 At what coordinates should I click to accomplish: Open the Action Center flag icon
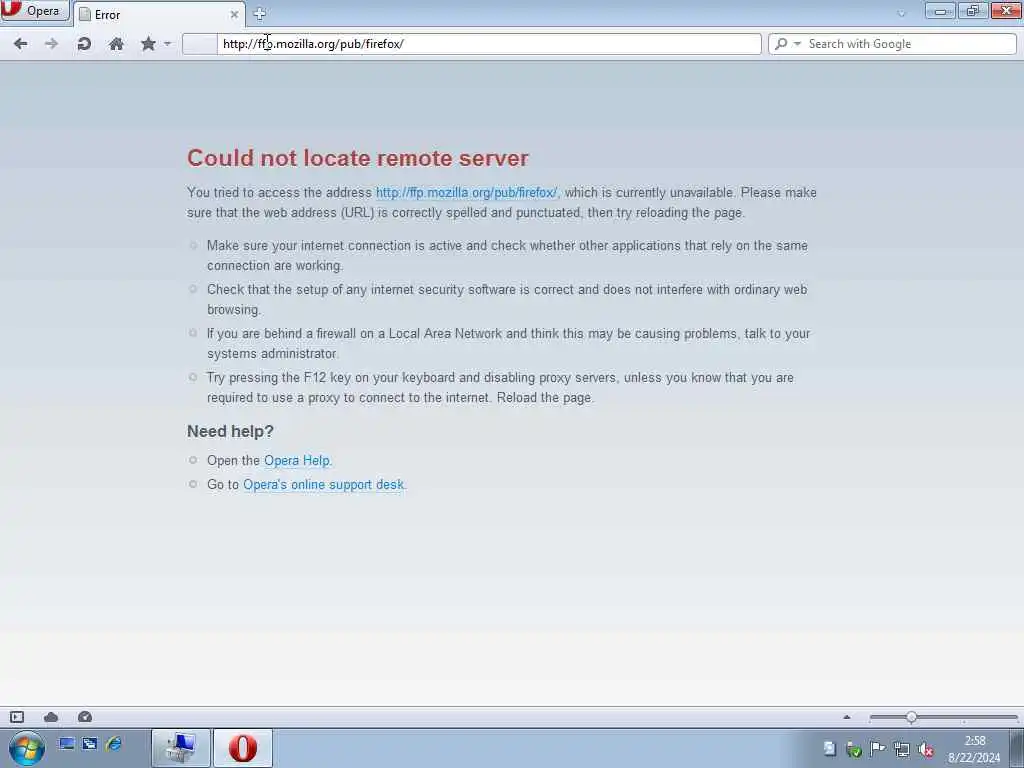click(x=878, y=749)
